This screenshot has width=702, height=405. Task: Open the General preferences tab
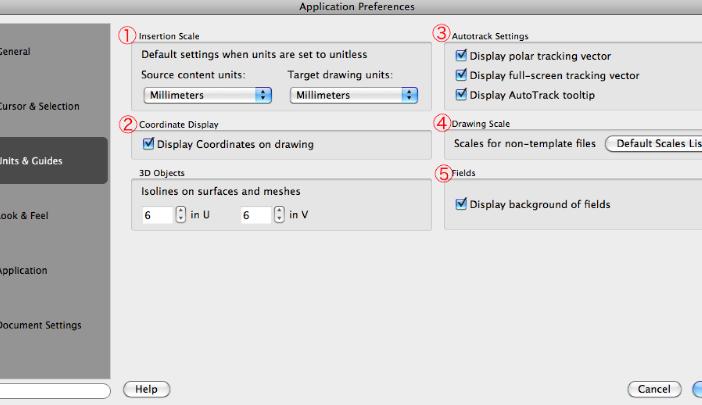point(53,51)
